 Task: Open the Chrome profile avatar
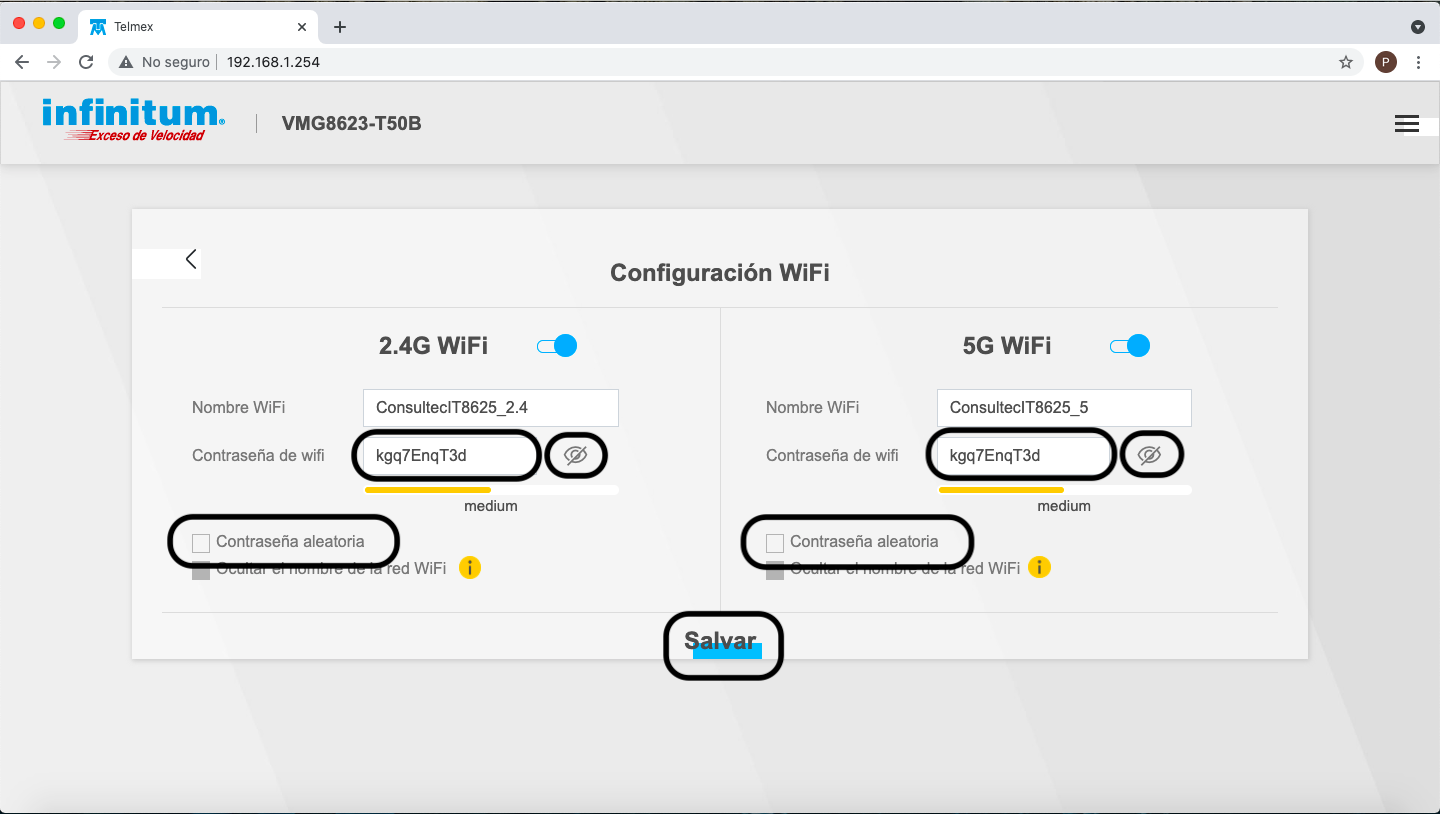pos(1385,62)
